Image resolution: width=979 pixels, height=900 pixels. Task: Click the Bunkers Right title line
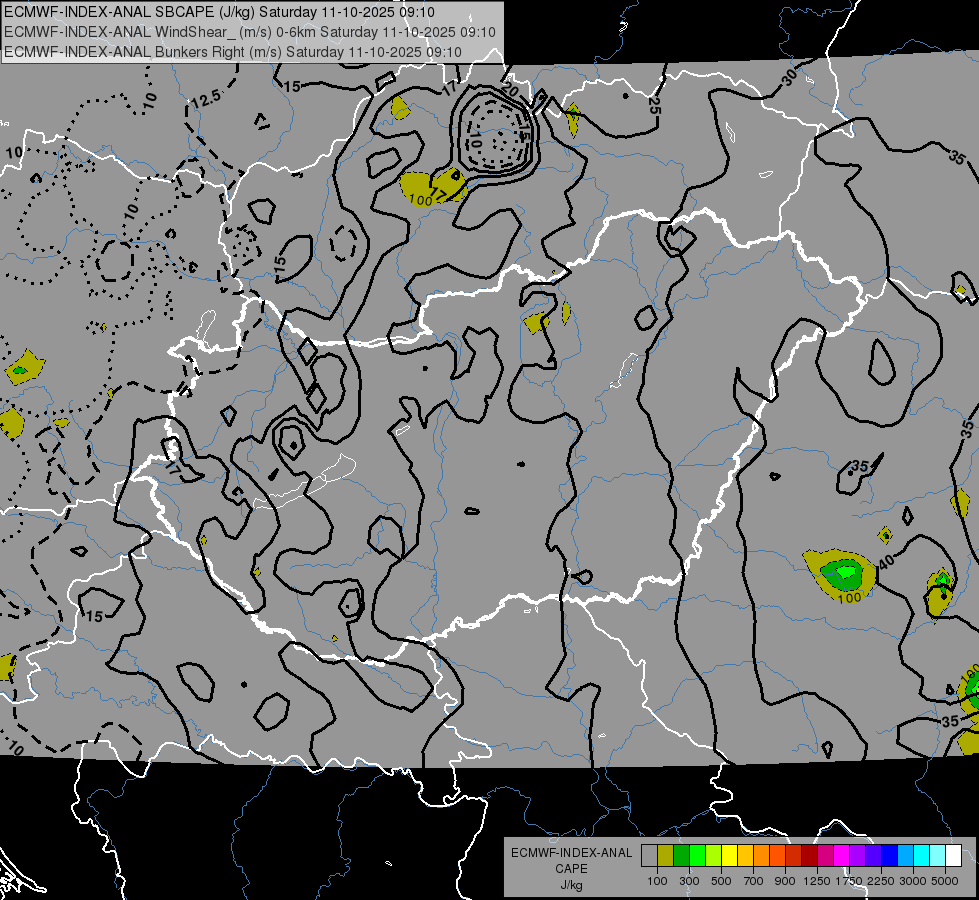pyautogui.click(x=233, y=51)
